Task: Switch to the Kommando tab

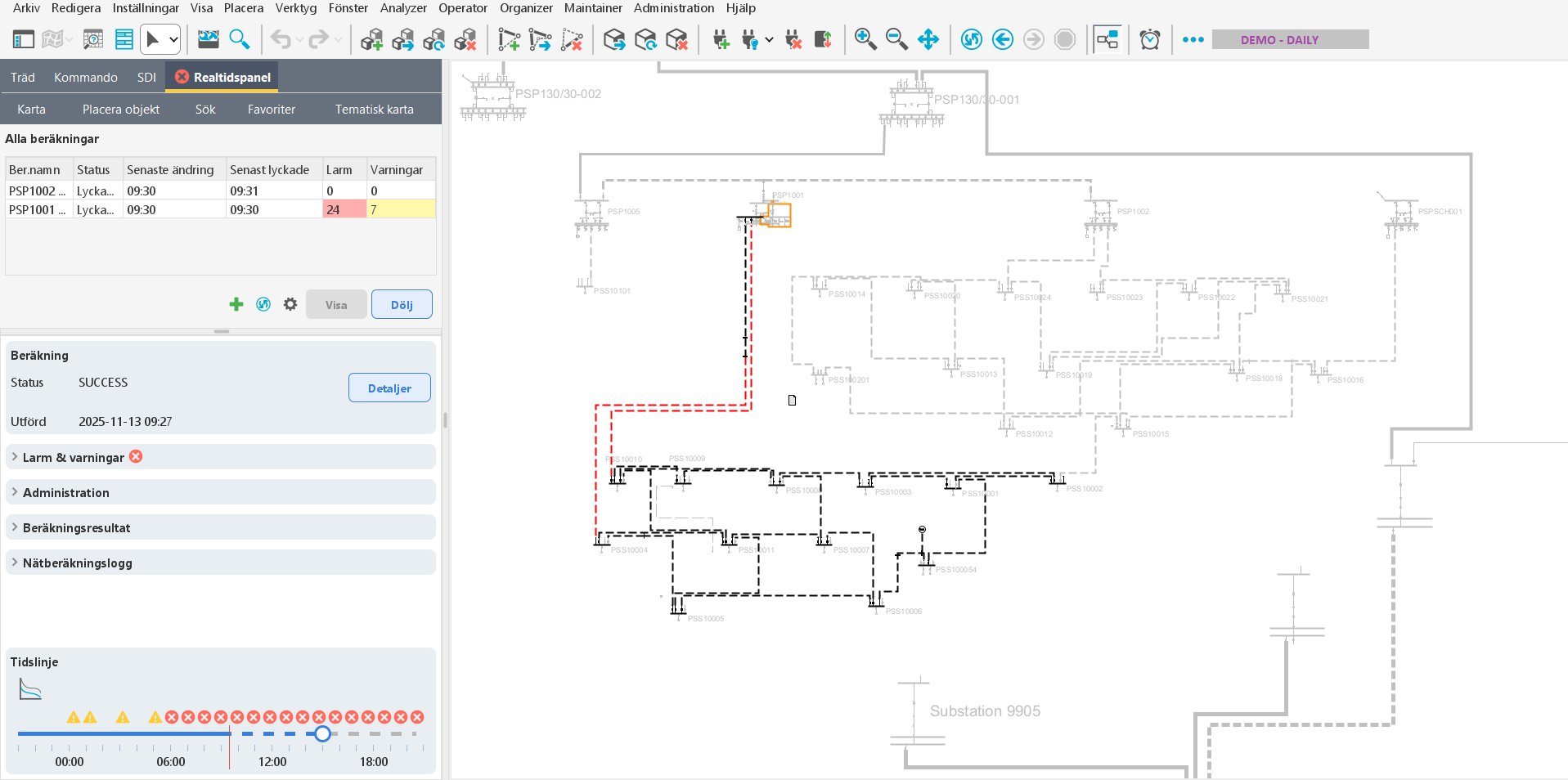Action: pos(86,78)
